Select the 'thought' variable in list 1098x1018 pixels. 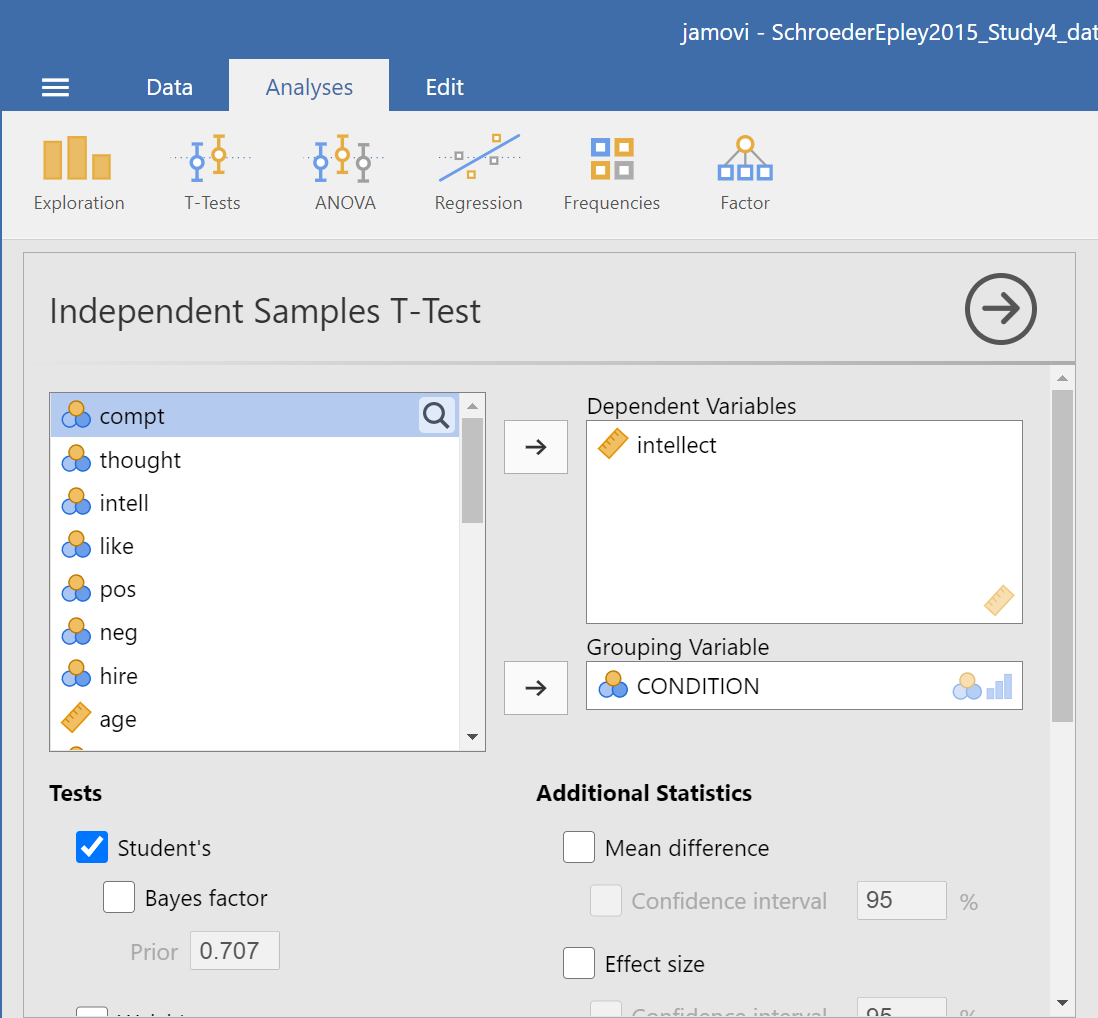[140, 460]
